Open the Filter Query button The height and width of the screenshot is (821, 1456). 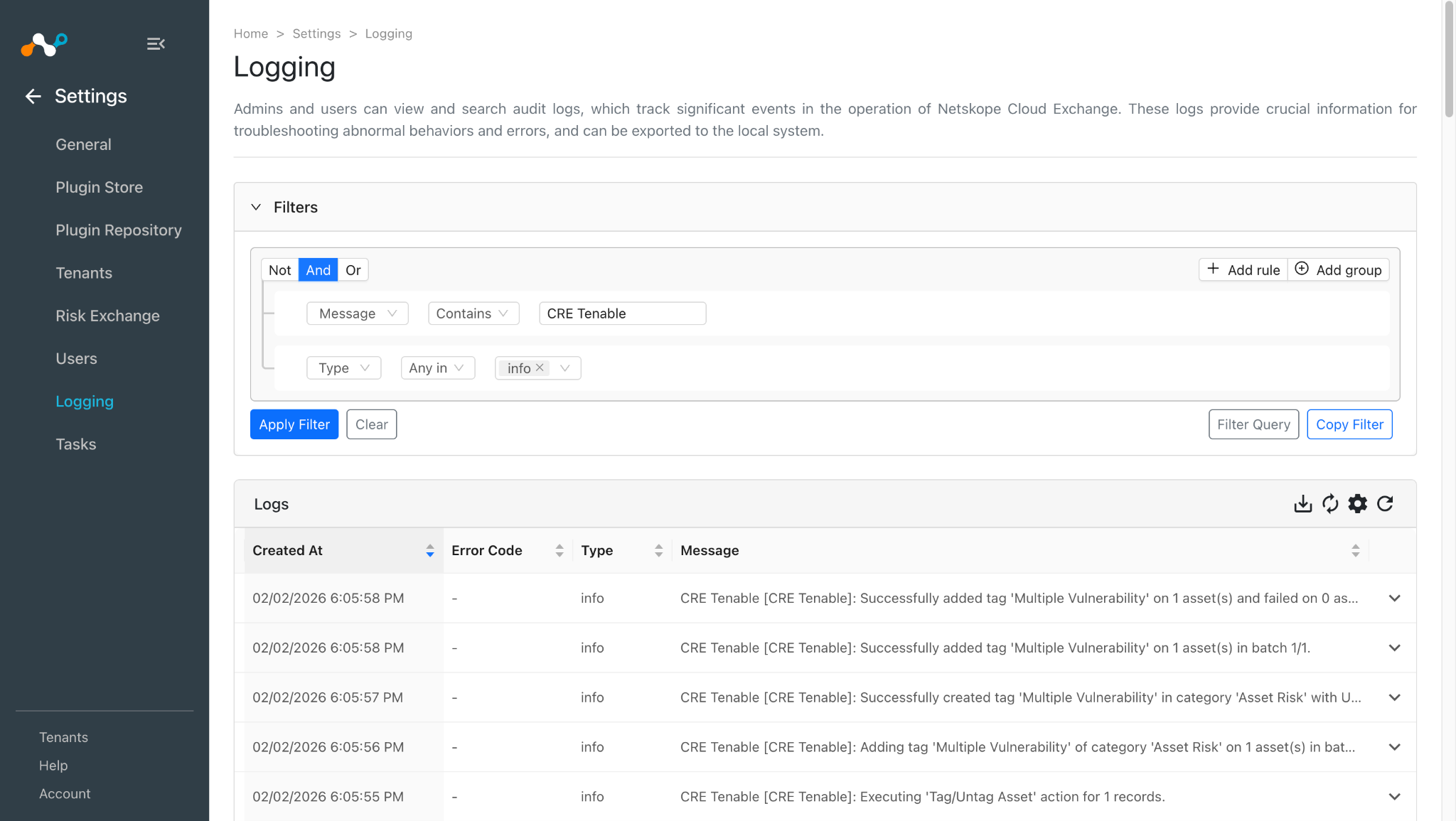(x=1253, y=424)
